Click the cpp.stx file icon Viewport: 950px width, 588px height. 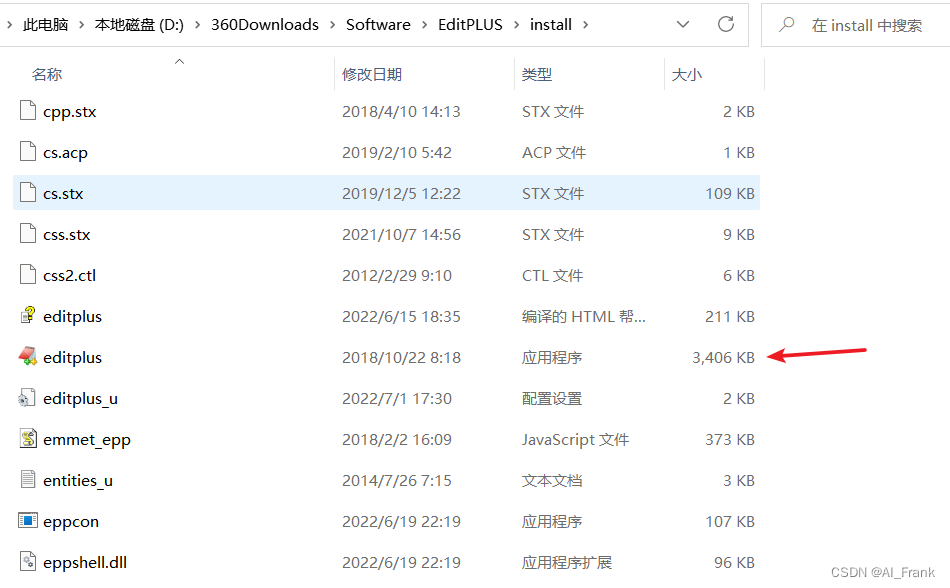point(28,111)
